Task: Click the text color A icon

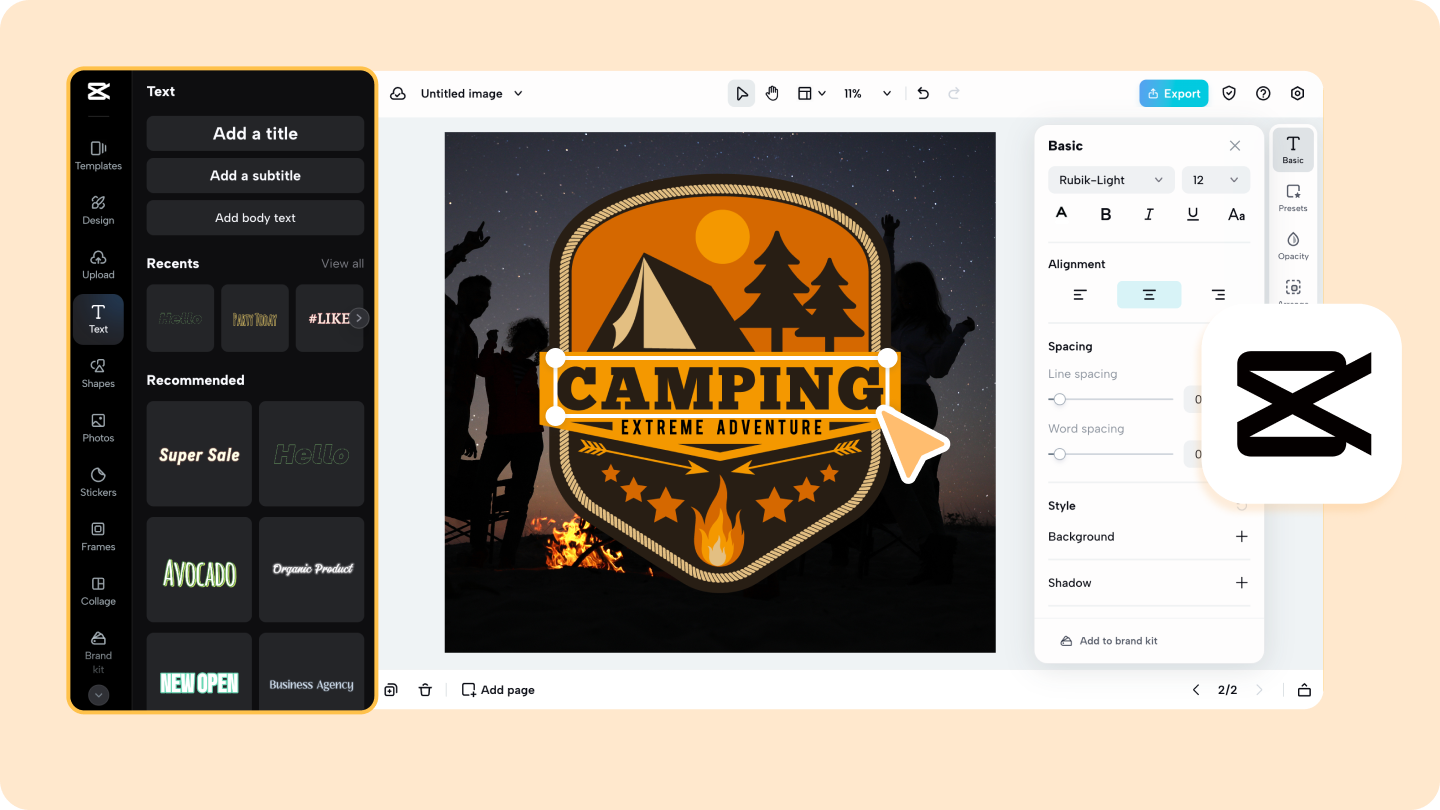Action: (1062, 213)
